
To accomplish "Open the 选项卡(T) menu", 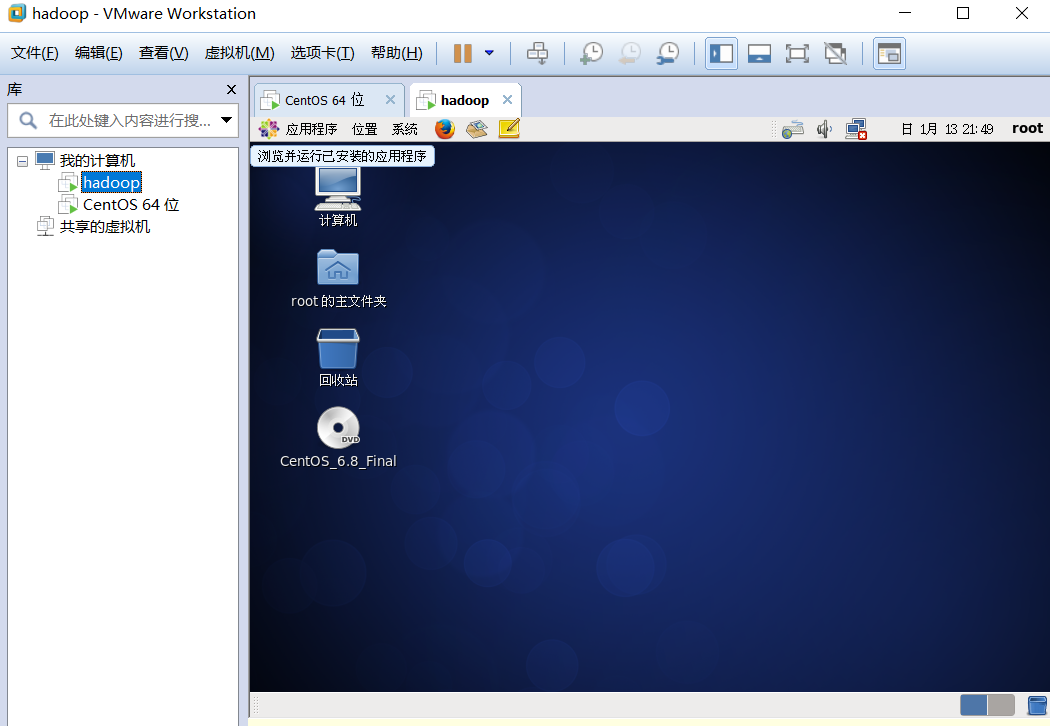I will tap(323, 53).
